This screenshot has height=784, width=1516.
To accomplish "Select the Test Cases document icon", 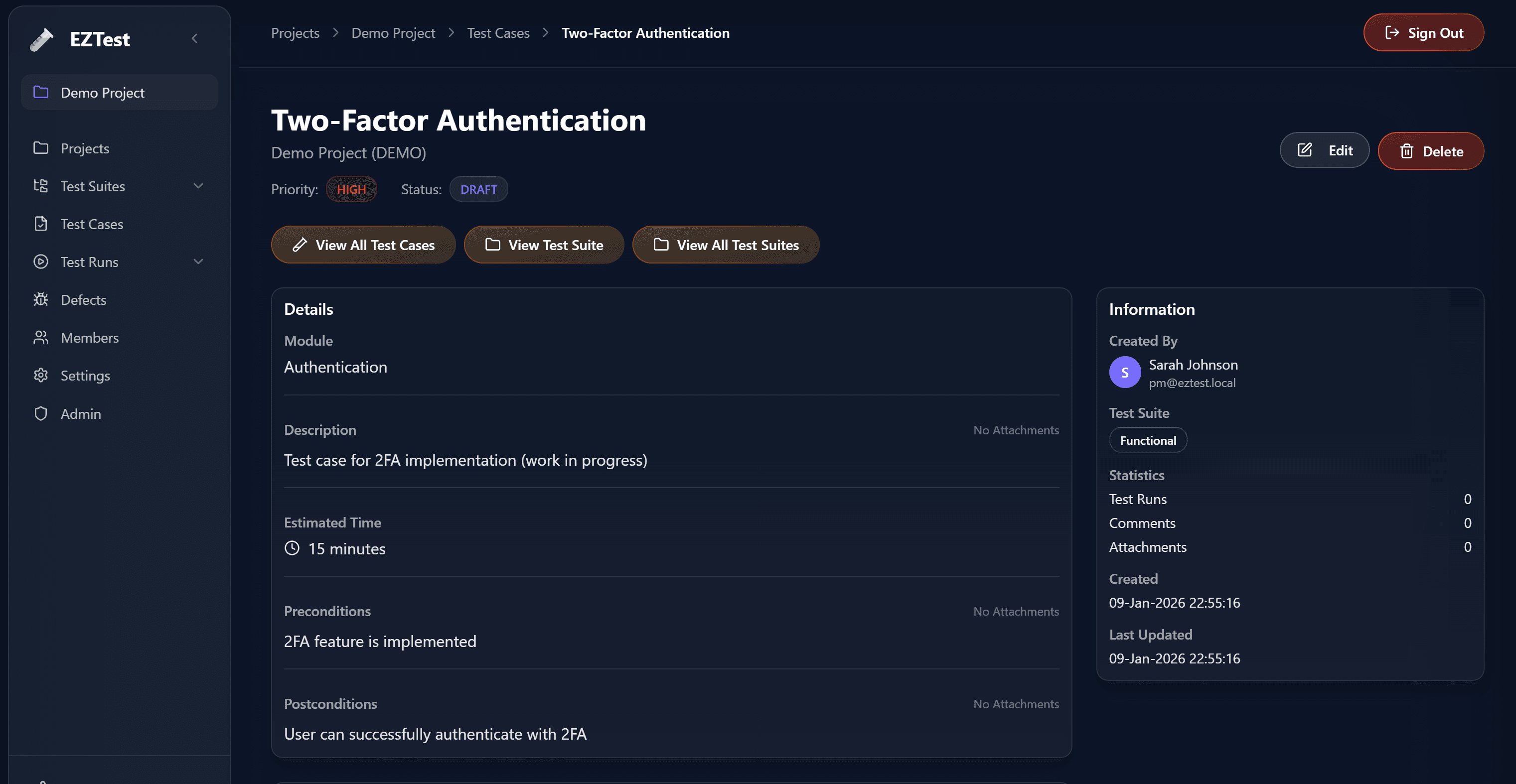I will pos(40,224).
